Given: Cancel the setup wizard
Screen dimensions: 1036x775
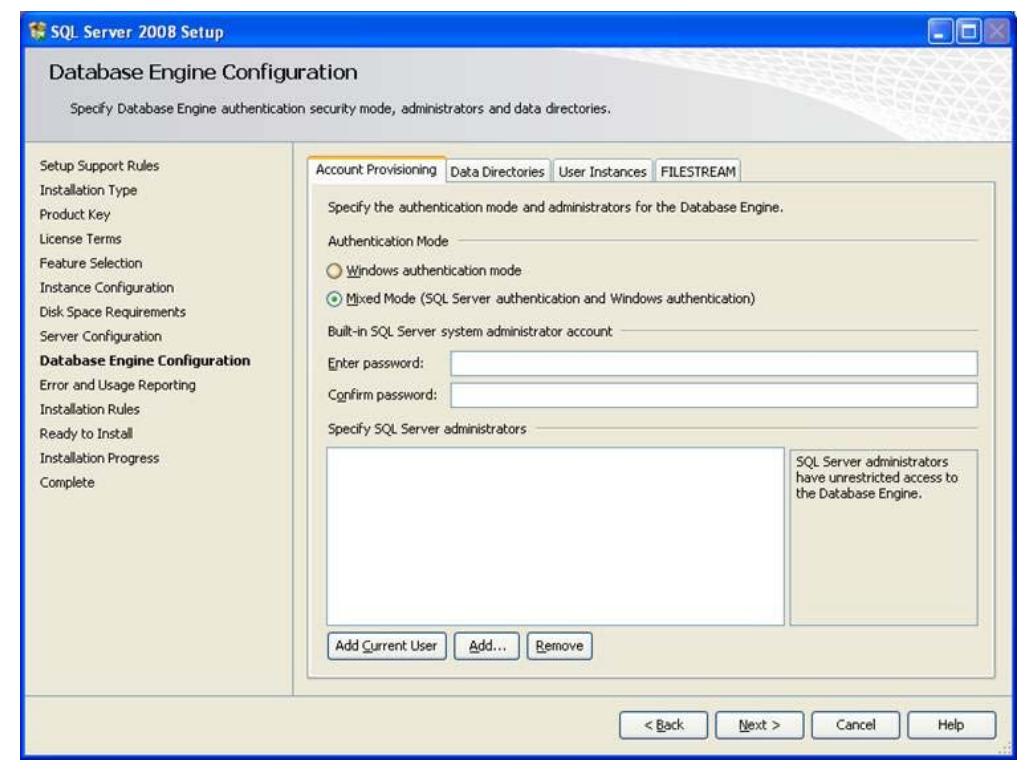Looking at the screenshot, I should (855, 725).
